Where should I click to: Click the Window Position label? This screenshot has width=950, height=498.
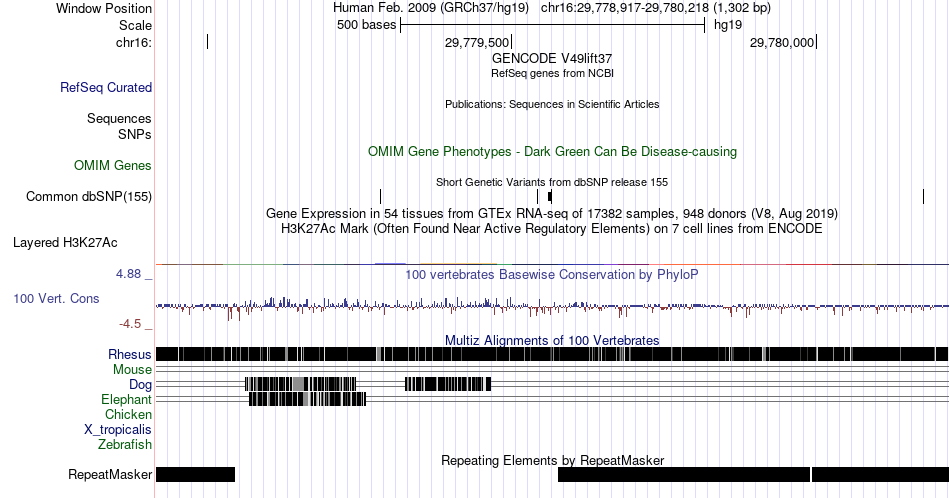tap(104, 8)
